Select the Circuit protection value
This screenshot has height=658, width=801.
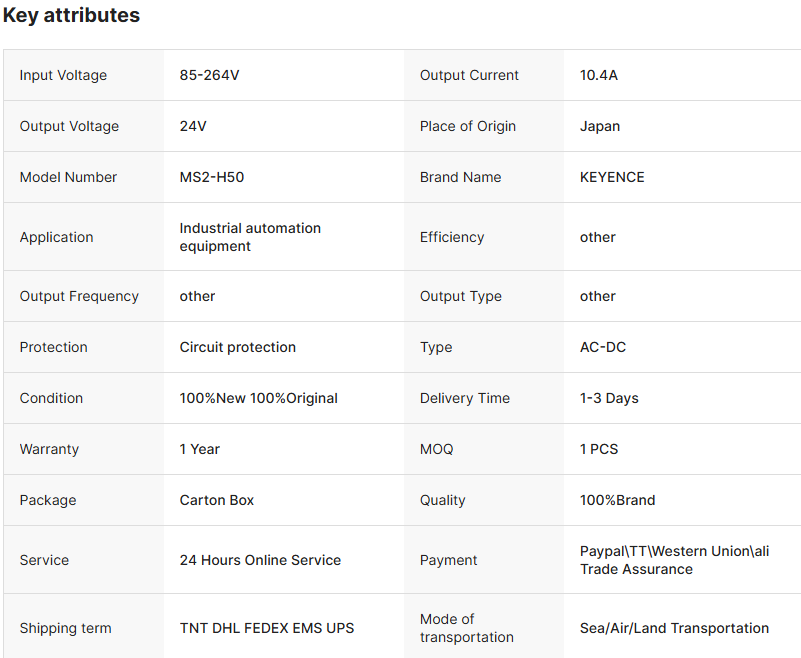pos(238,347)
